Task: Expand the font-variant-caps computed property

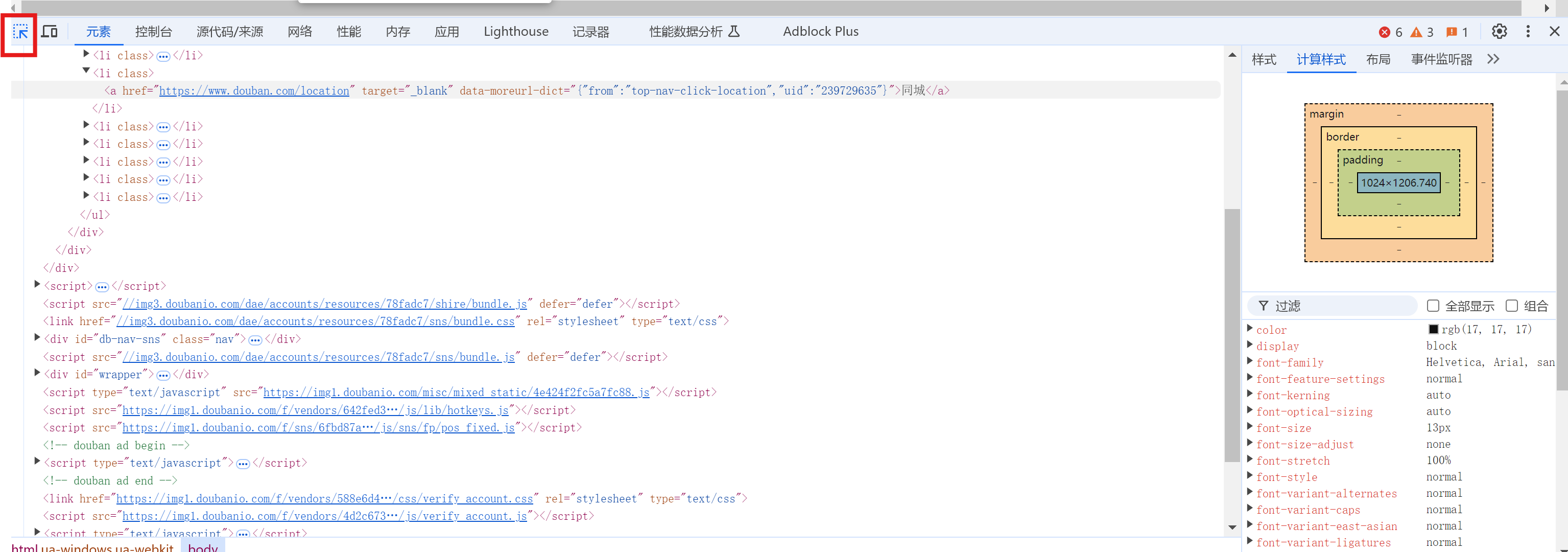Action: point(1250,509)
